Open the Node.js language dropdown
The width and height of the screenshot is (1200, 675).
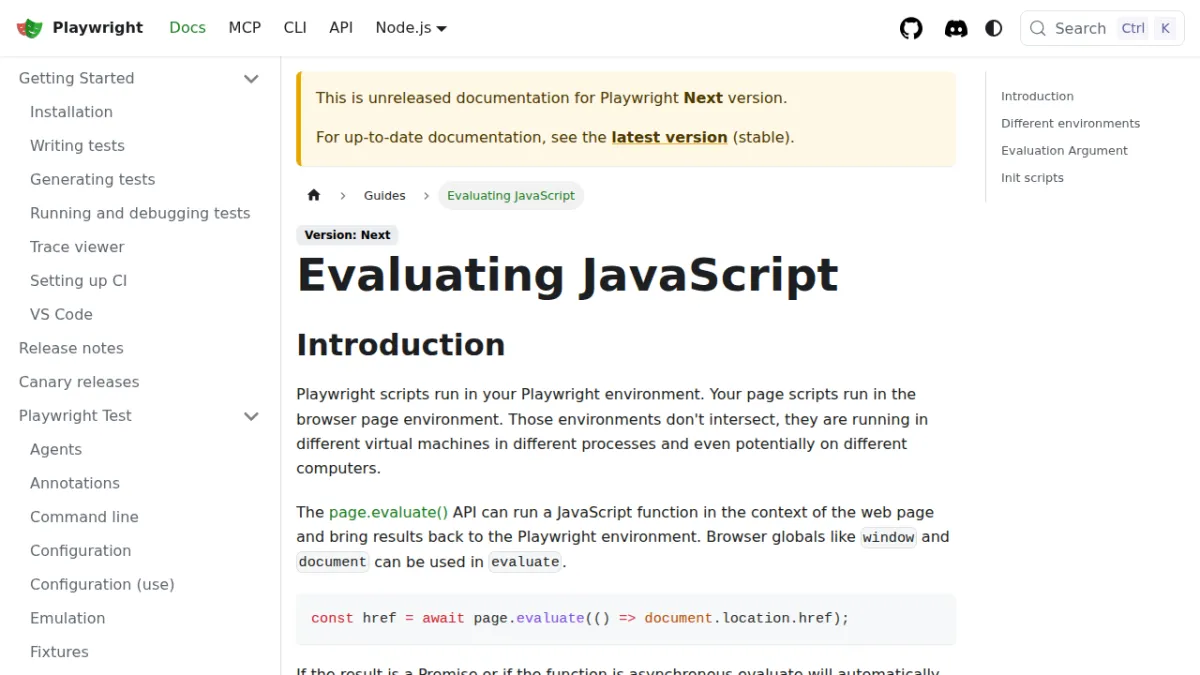point(411,28)
